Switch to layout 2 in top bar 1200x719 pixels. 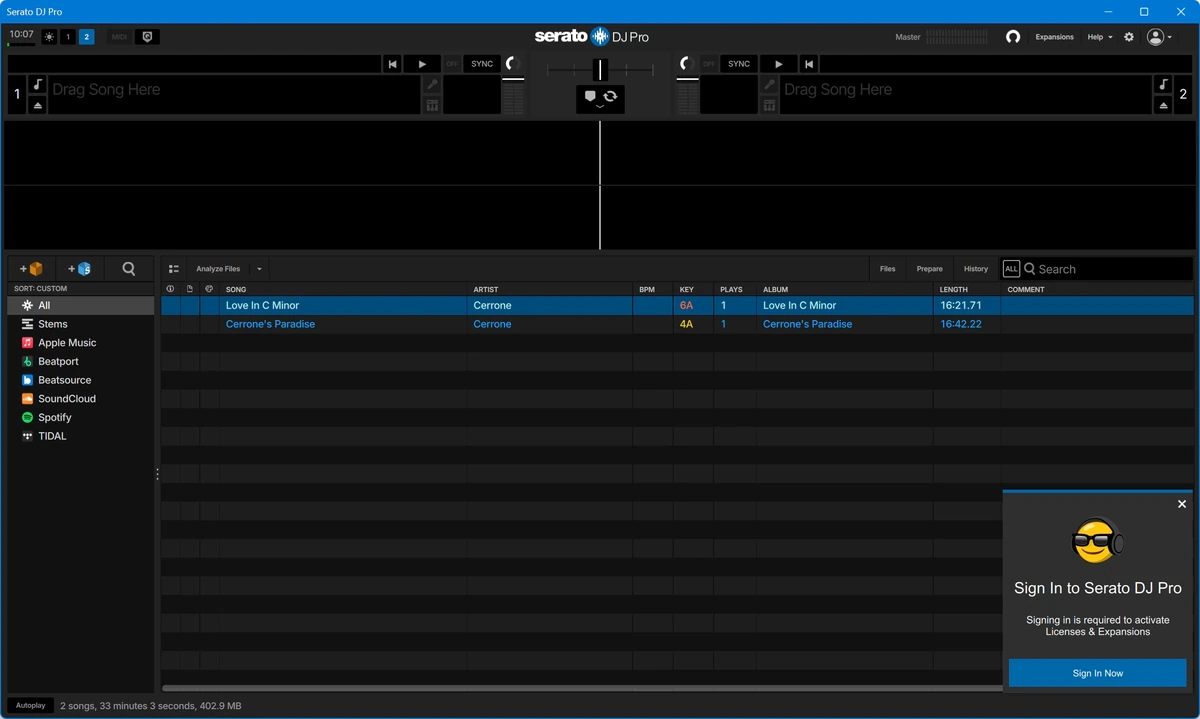87,37
